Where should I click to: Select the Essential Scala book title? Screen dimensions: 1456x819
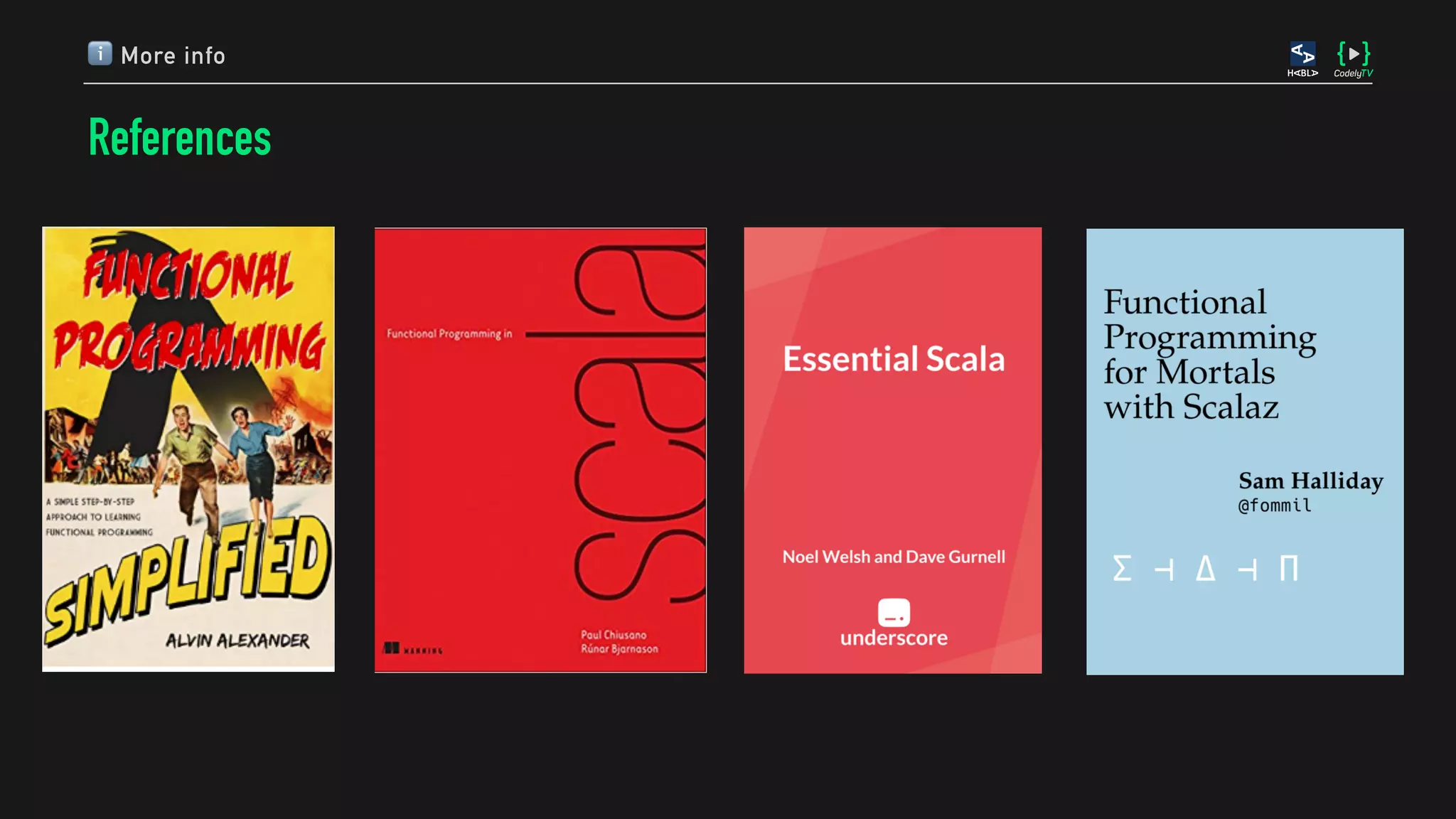tap(894, 359)
